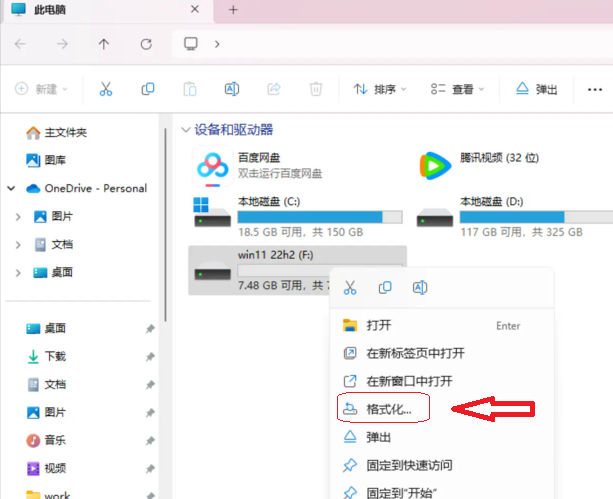The height and width of the screenshot is (499, 613).
Task: Select OneDrive - Personal in sidebar
Action: click(x=86, y=188)
